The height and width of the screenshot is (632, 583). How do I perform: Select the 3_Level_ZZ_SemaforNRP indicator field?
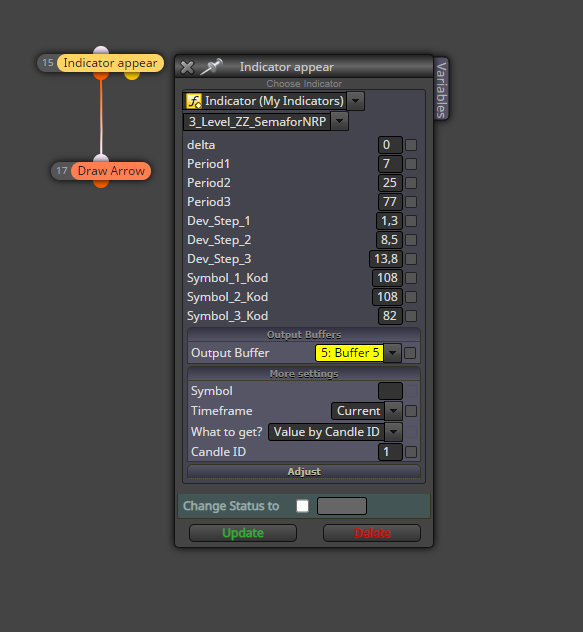click(257, 122)
